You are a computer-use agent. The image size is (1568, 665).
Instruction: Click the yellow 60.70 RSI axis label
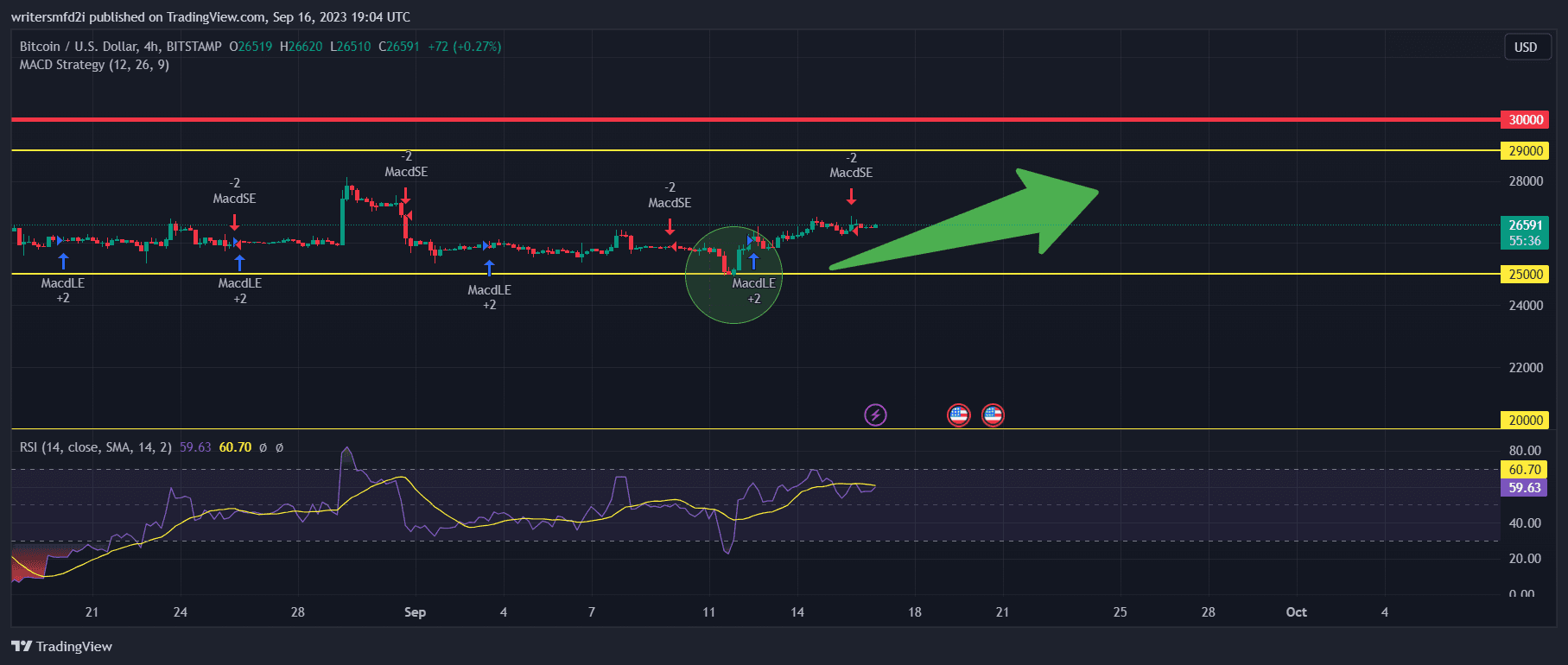1525,470
